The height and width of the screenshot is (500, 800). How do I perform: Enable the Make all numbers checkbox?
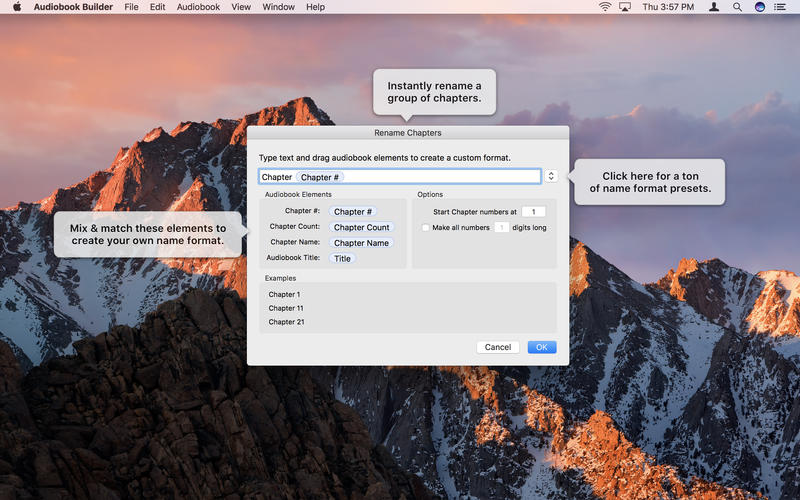point(425,228)
